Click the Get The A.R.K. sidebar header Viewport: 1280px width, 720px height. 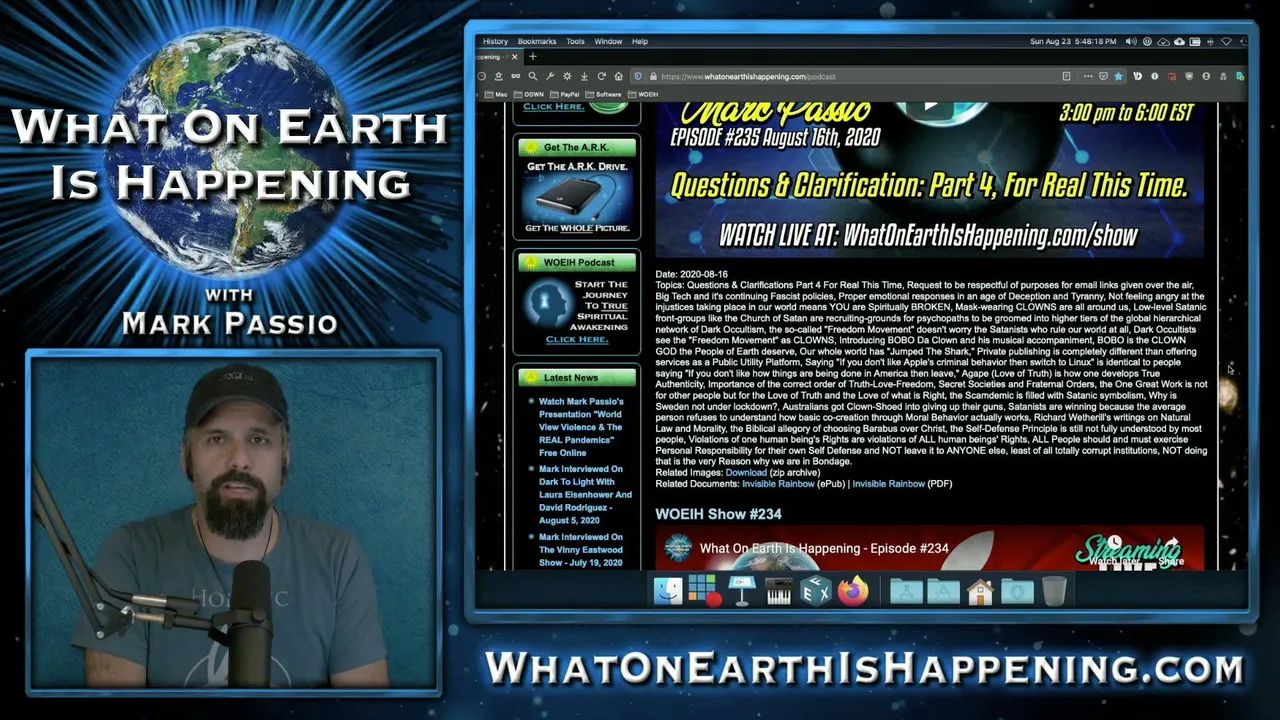coord(577,147)
